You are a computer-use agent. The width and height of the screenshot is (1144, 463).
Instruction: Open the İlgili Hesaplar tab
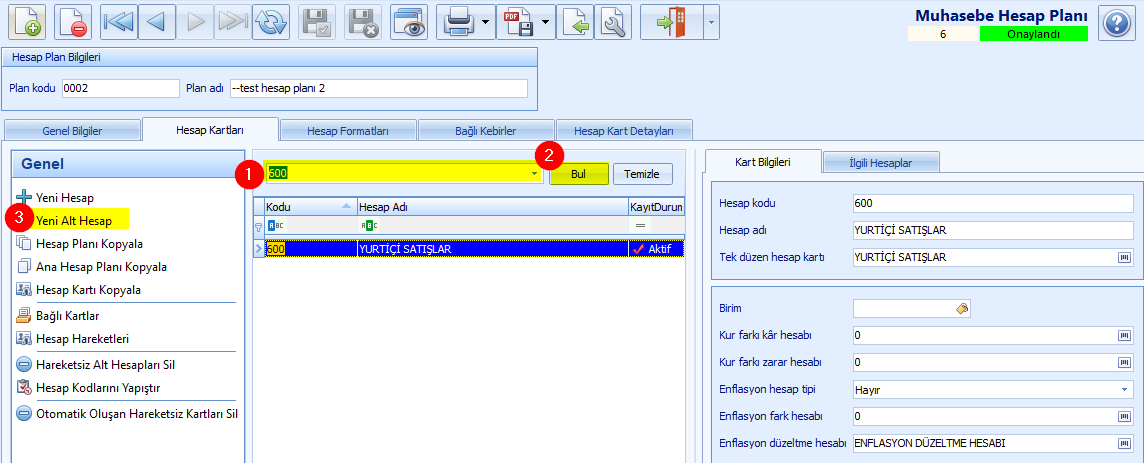[x=881, y=162]
